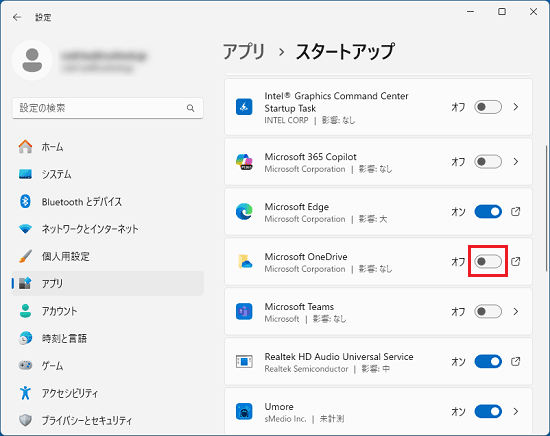
Task: Click the アプリ breadcrumb link
Action: point(244,52)
